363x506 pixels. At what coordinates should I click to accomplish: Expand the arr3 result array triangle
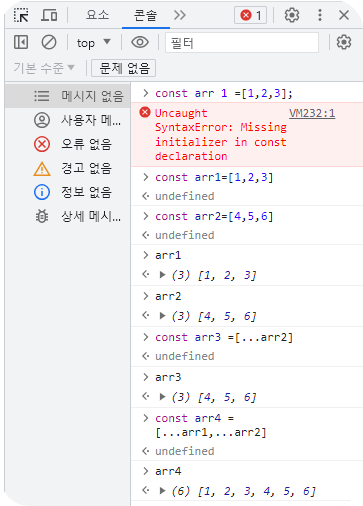(x=163, y=397)
